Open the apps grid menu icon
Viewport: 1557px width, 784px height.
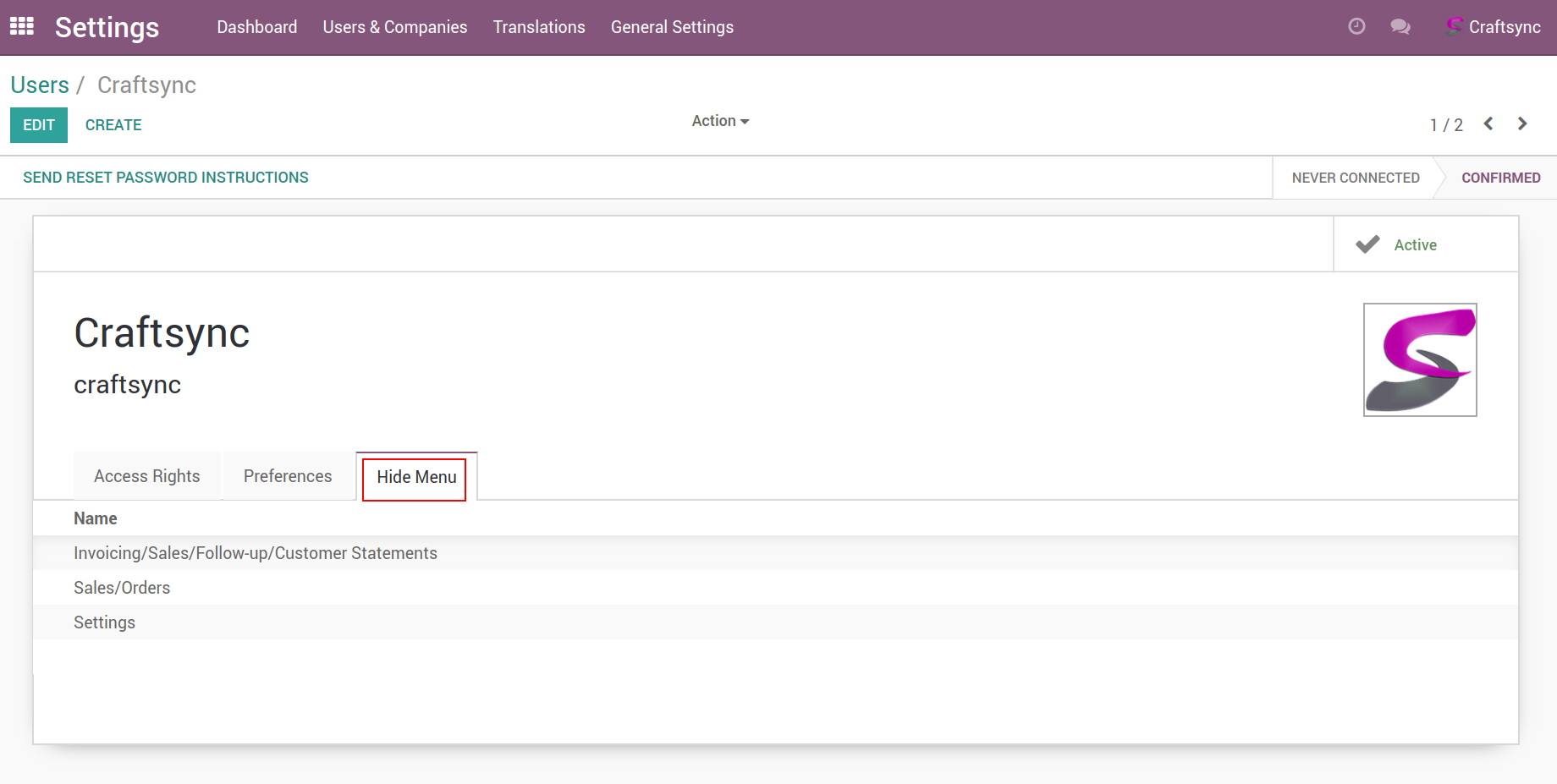click(22, 26)
